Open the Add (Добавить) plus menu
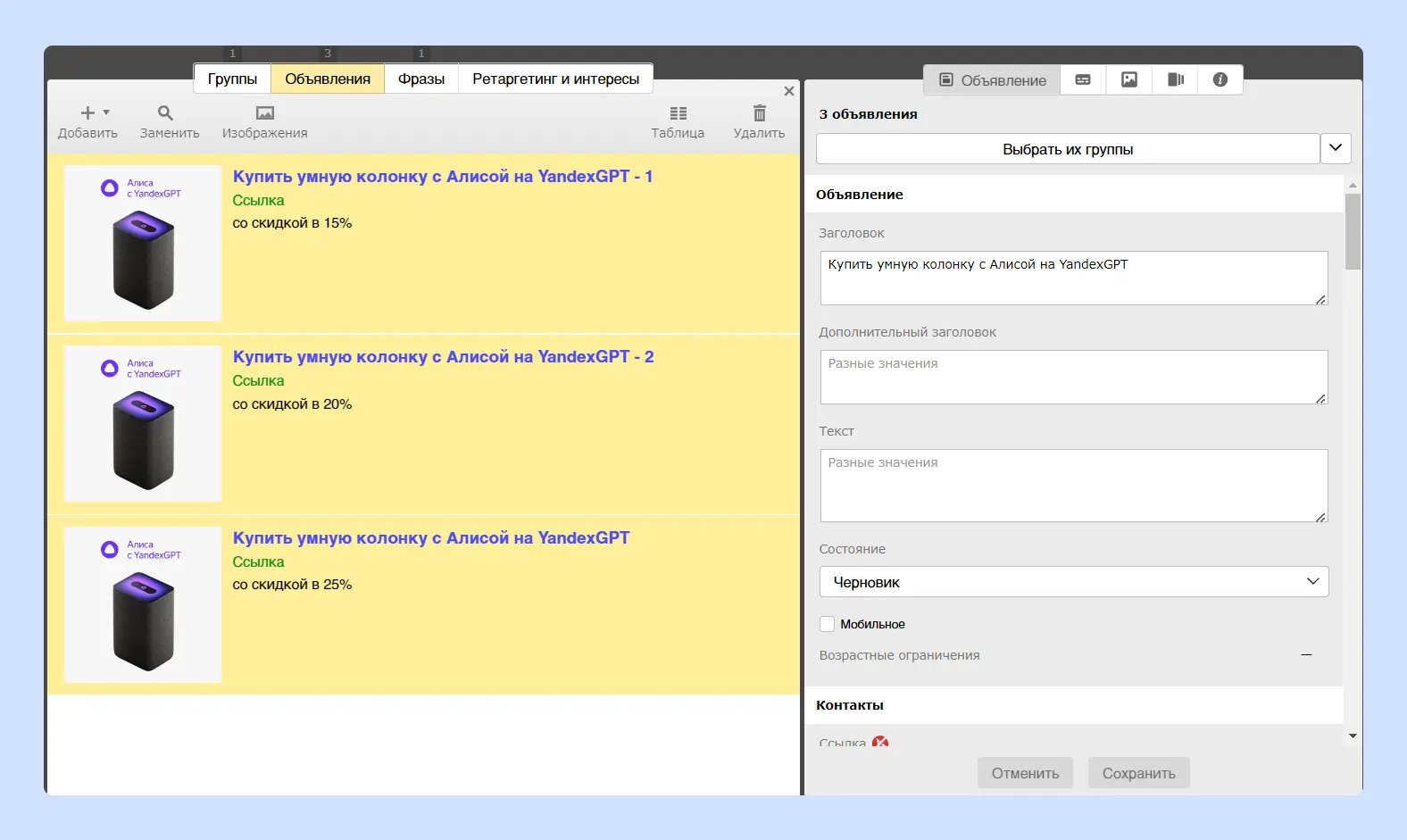Screen dimensions: 1407x840 88,122
